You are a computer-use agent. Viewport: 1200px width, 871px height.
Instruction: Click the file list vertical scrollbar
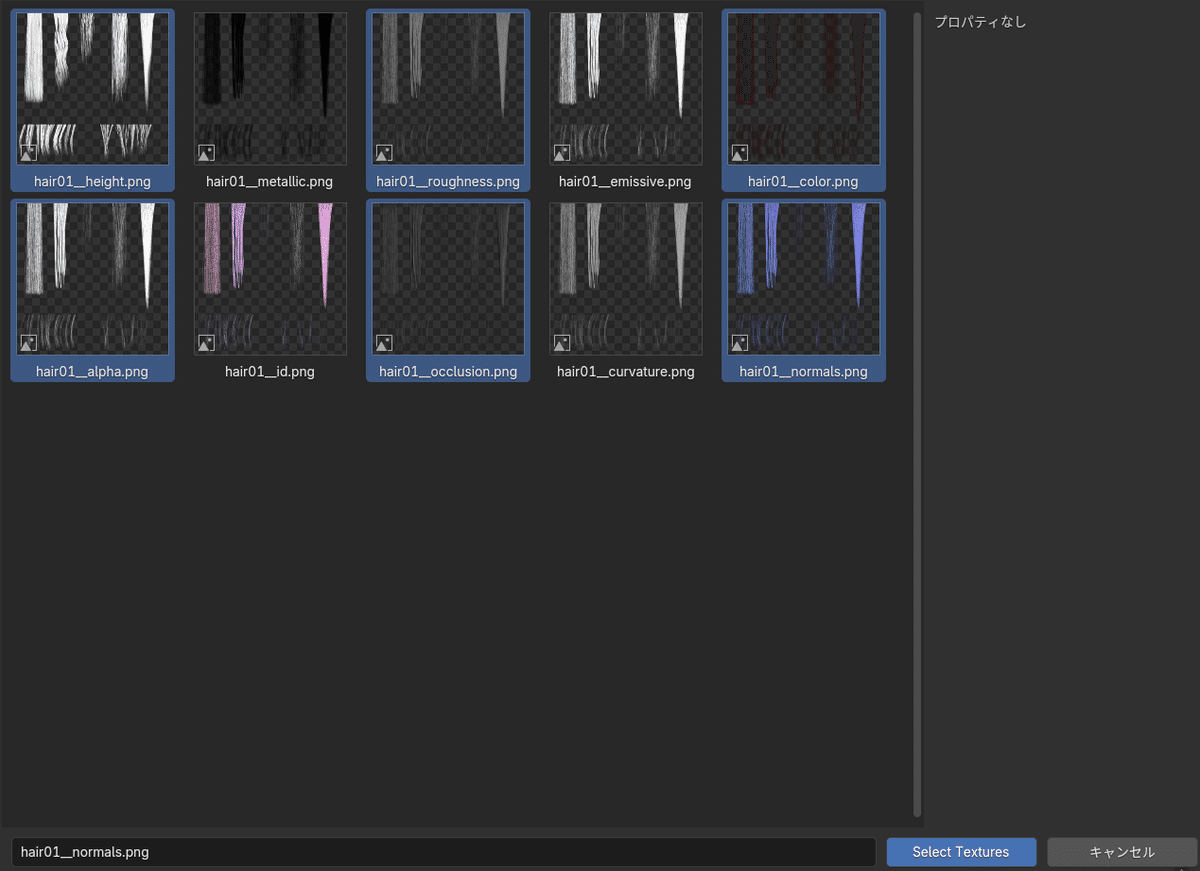pos(917,414)
